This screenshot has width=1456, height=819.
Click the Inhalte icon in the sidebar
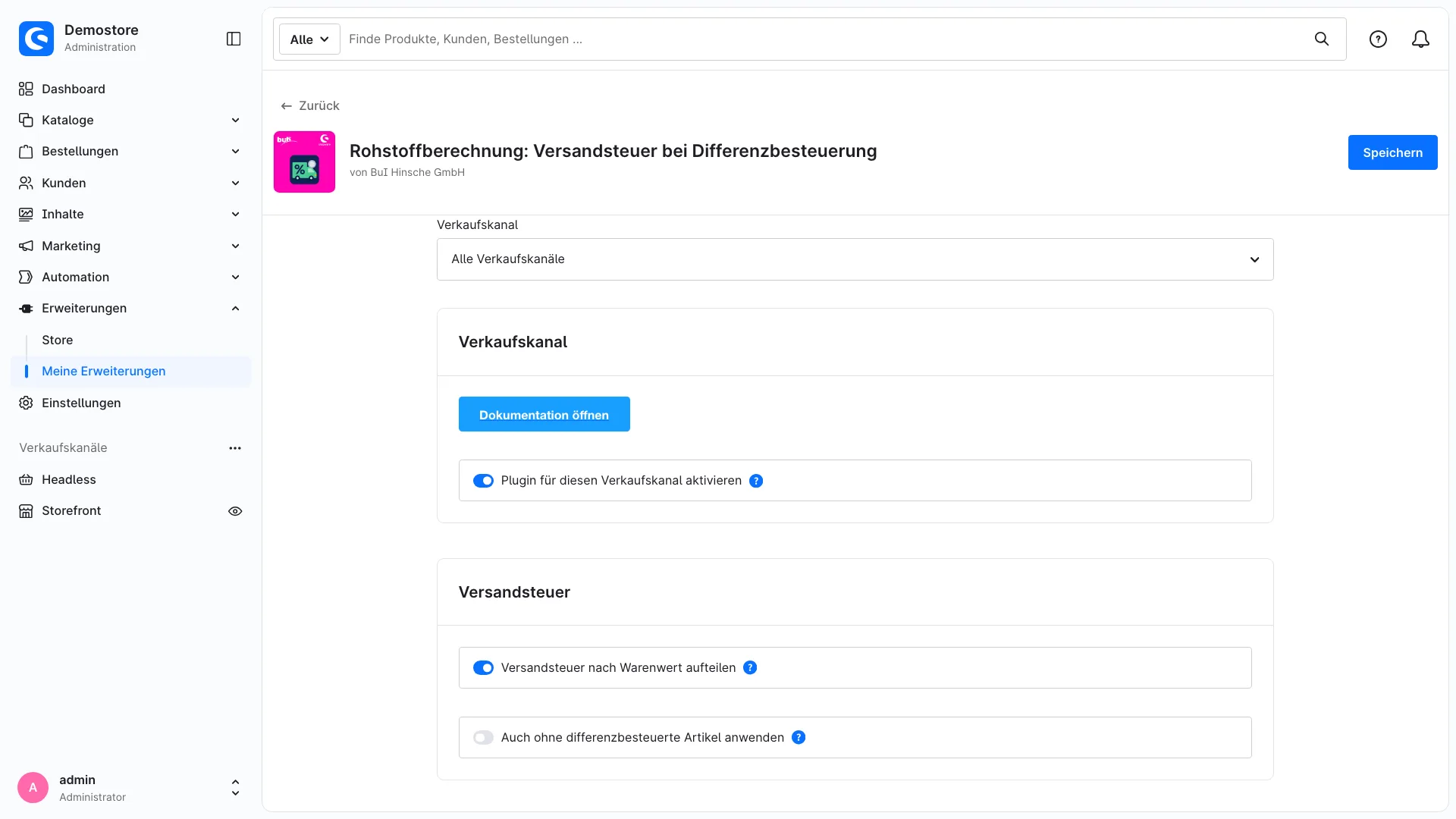coord(26,214)
